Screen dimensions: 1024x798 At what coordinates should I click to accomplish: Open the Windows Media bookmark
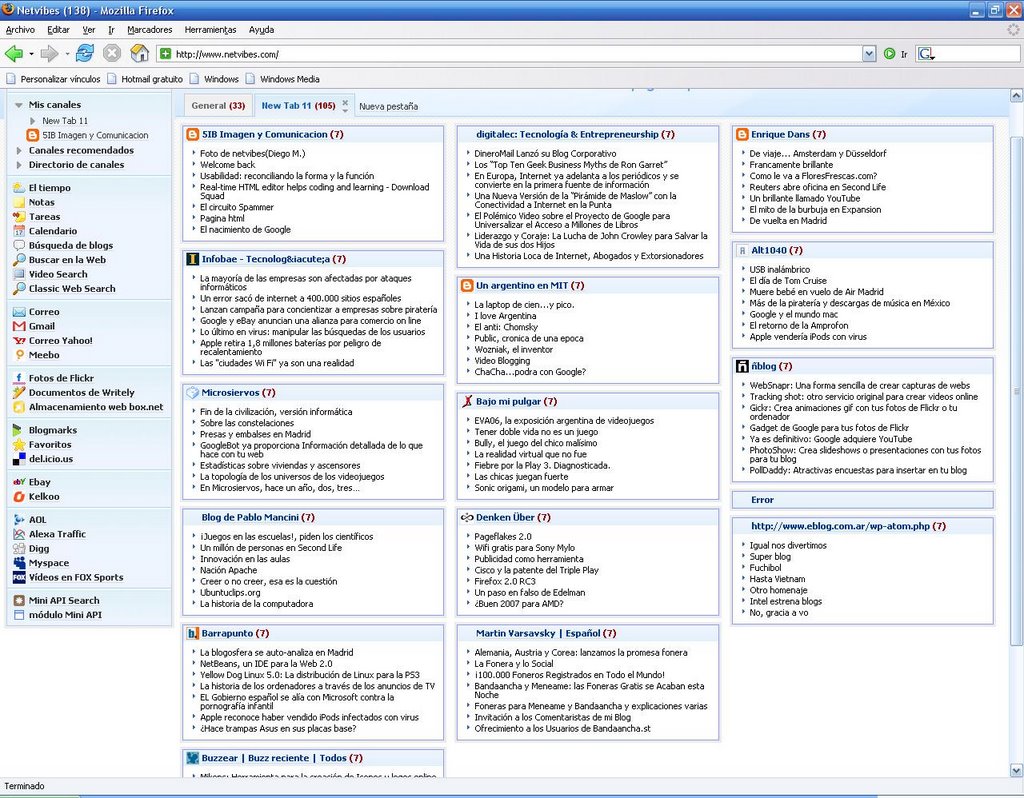pyautogui.click(x=282, y=79)
